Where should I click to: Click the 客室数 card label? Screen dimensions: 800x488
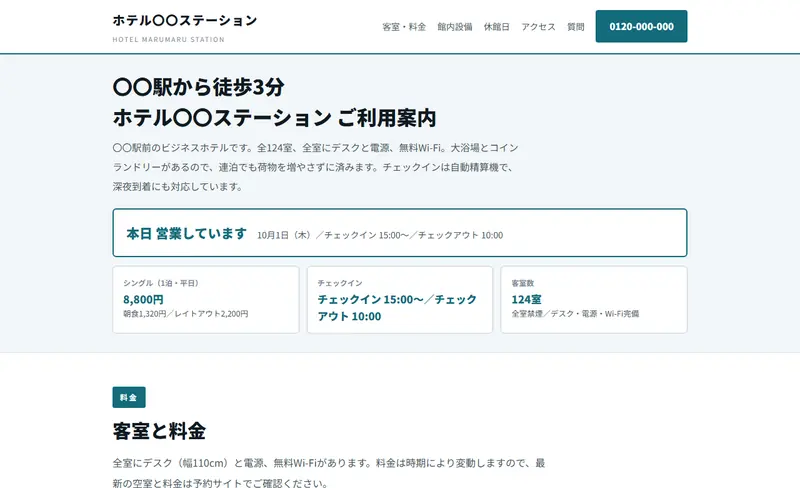coord(522,283)
